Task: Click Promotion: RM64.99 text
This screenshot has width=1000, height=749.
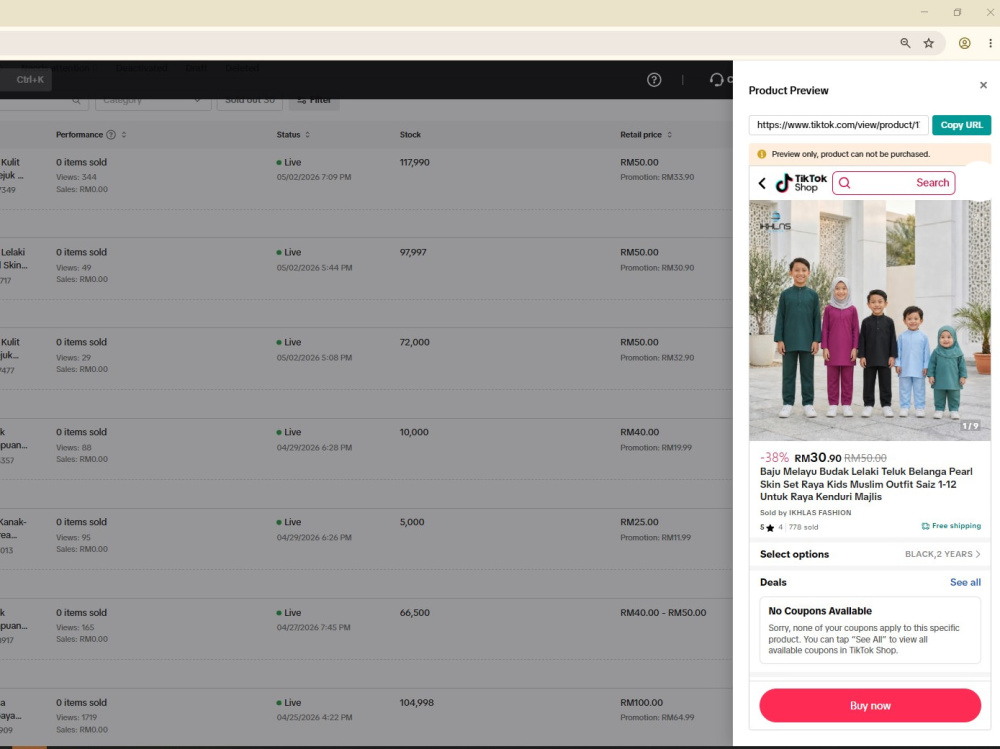Action: click(657, 718)
